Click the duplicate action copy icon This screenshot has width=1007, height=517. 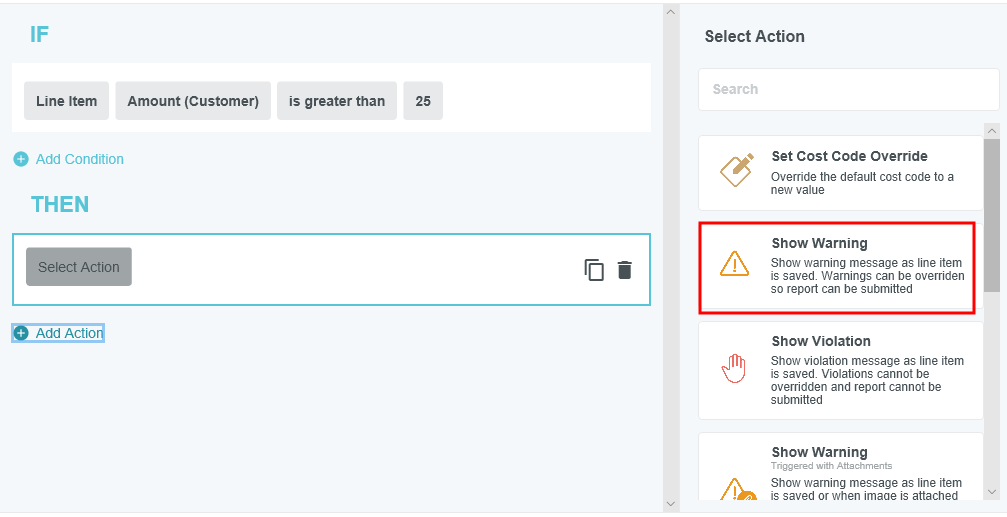point(594,270)
